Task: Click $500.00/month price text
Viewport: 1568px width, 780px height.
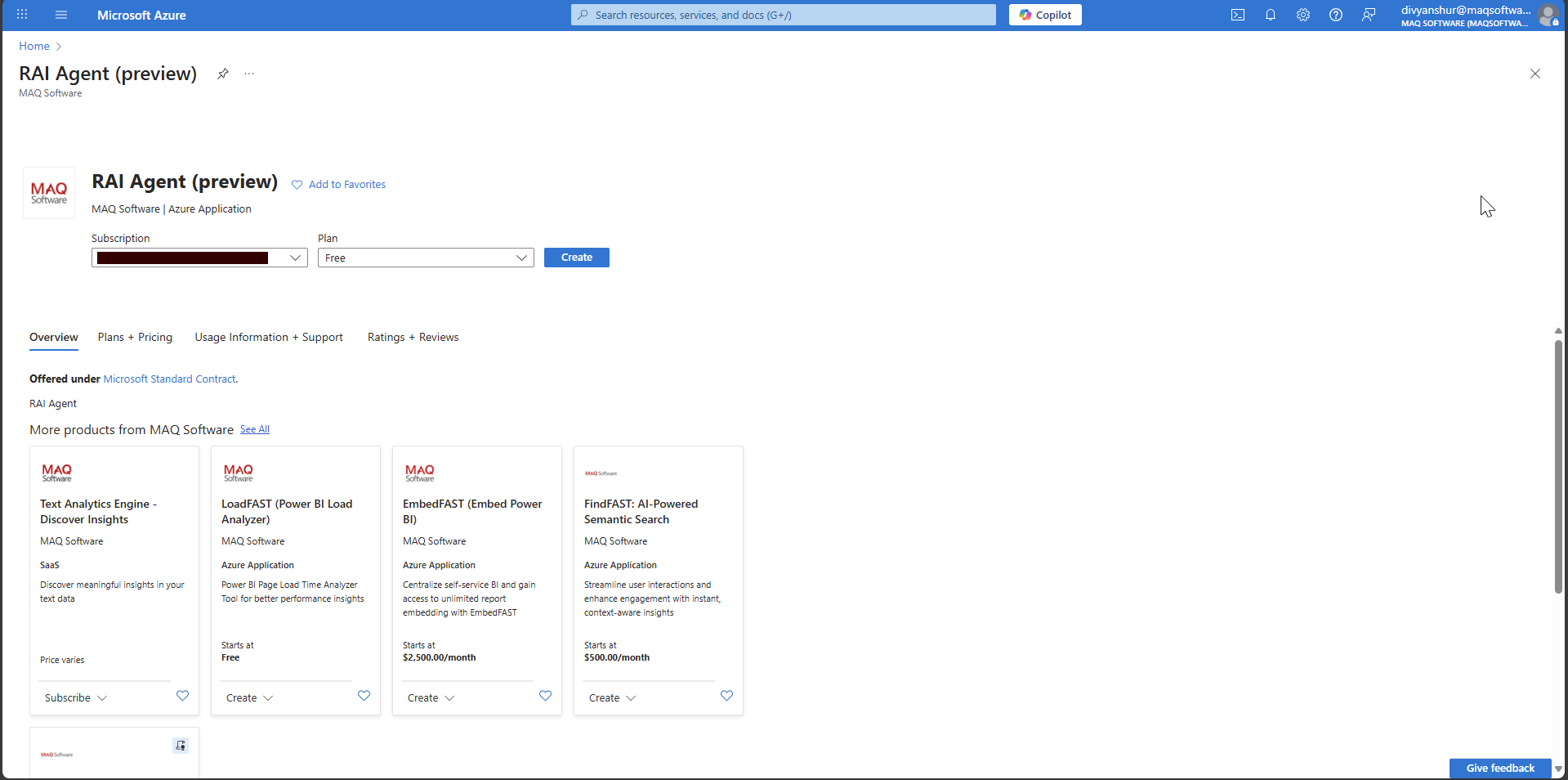Action: click(617, 657)
